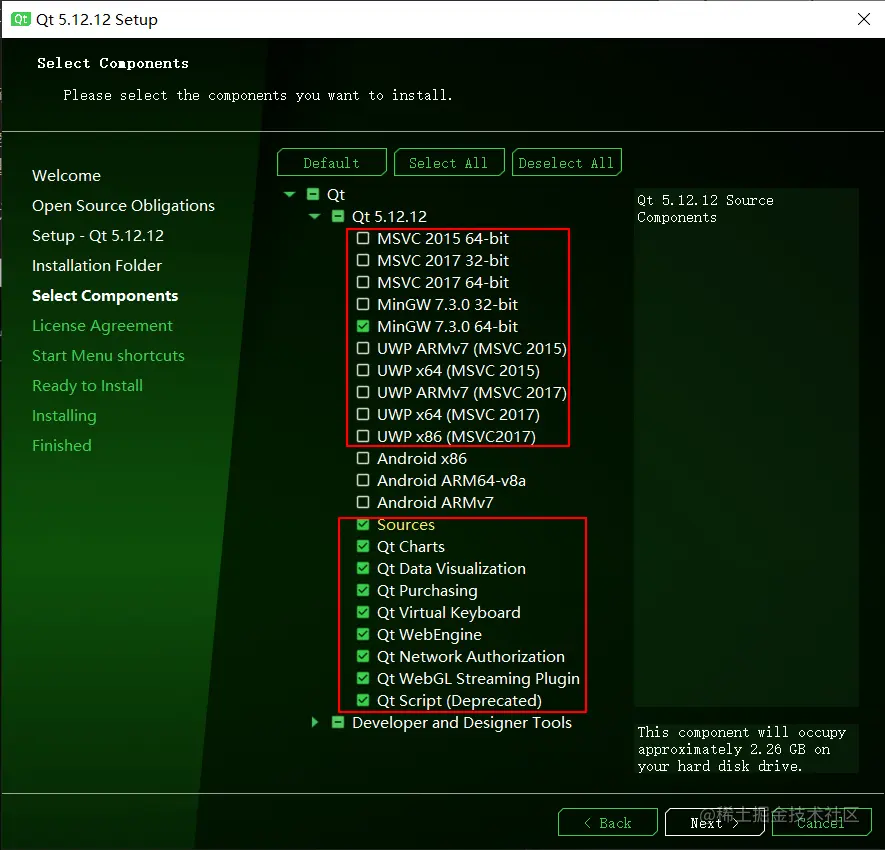
Task: Select the Select Components sidebar step
Action: point(105,296)
